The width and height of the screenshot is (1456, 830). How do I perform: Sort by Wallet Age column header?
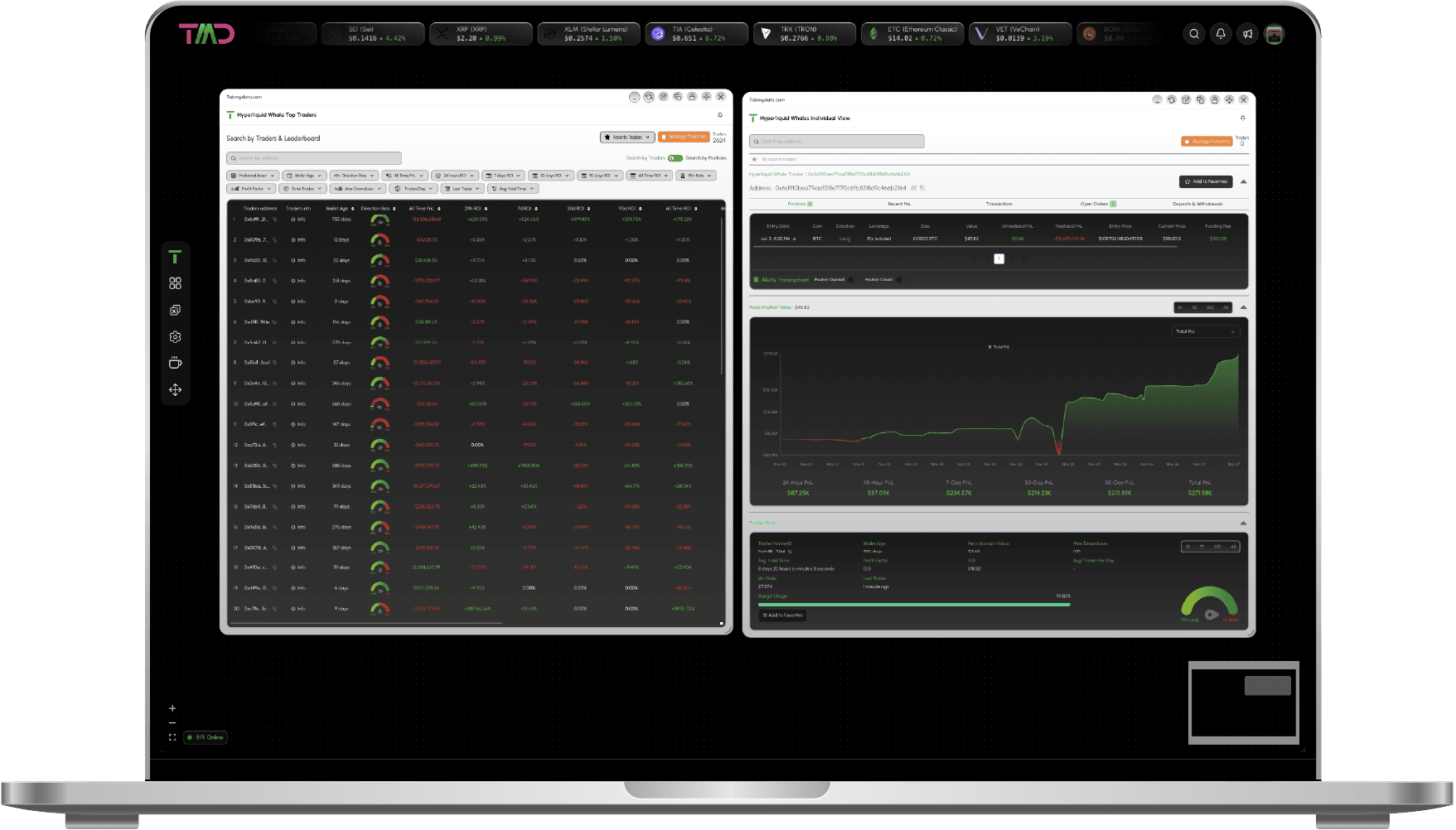(x=339, y=209)
